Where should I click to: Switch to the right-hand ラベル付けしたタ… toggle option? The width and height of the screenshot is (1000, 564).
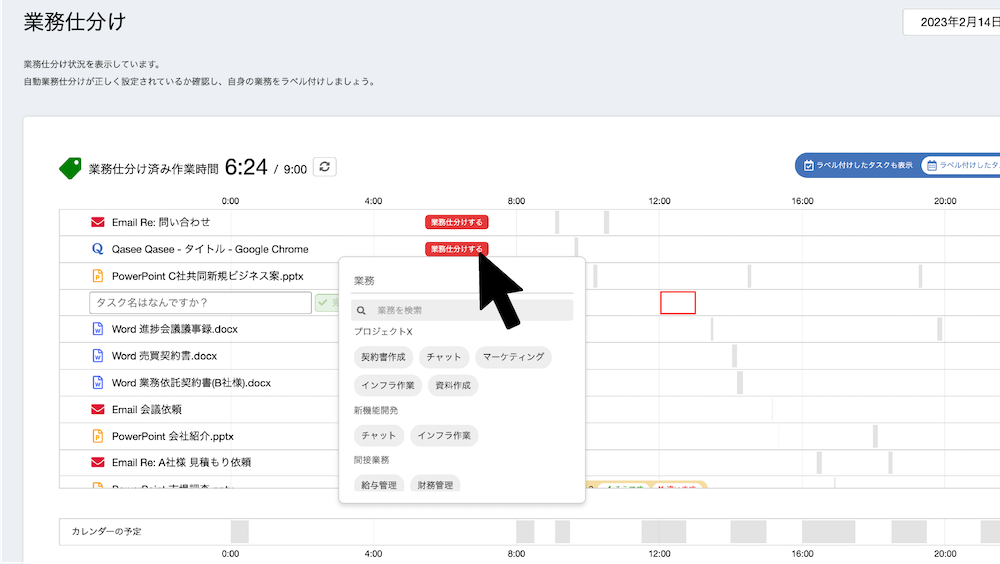961,166
